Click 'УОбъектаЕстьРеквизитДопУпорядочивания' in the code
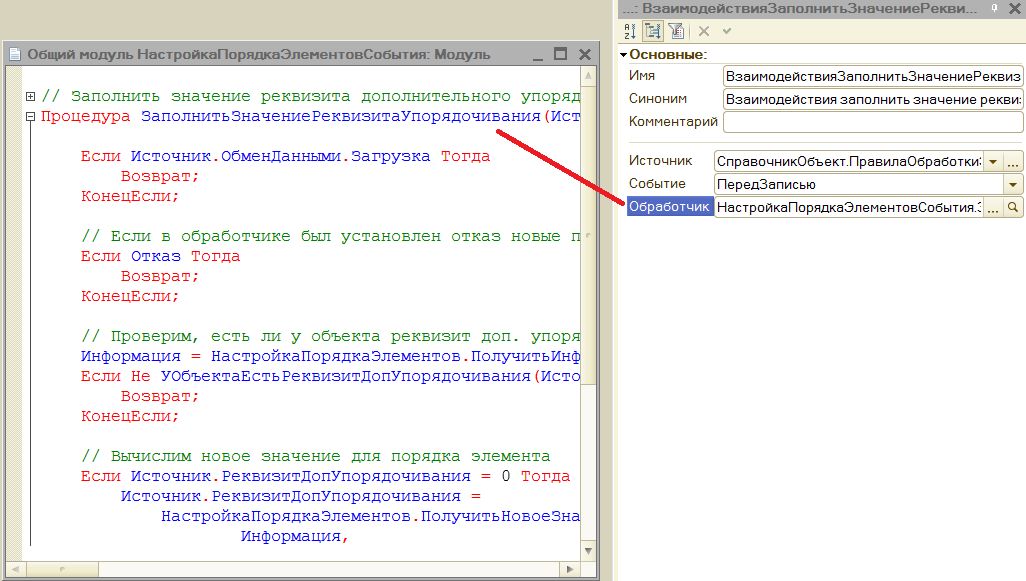The image size is (1026, 581). click(x=345, y=376)
